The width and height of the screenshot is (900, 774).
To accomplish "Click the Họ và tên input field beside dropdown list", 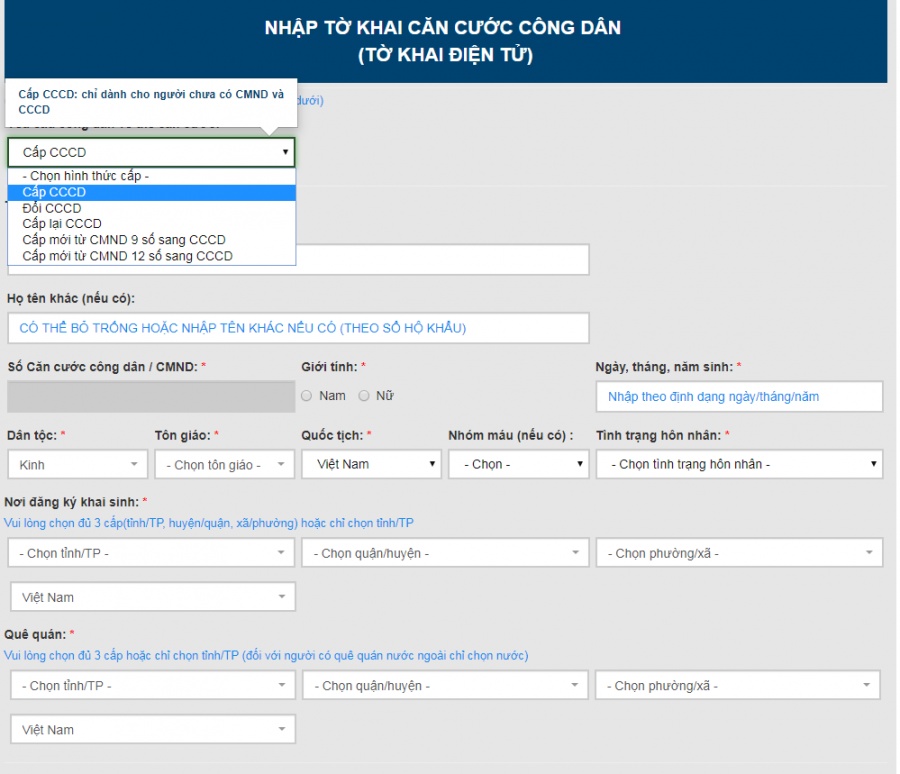I will (x=443, y=260).
